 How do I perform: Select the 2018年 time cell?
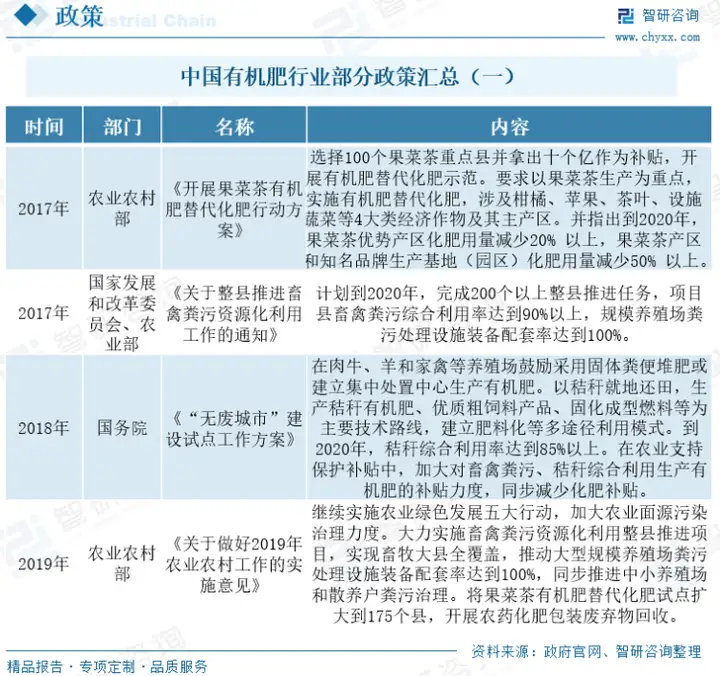[x=44, y=428]
